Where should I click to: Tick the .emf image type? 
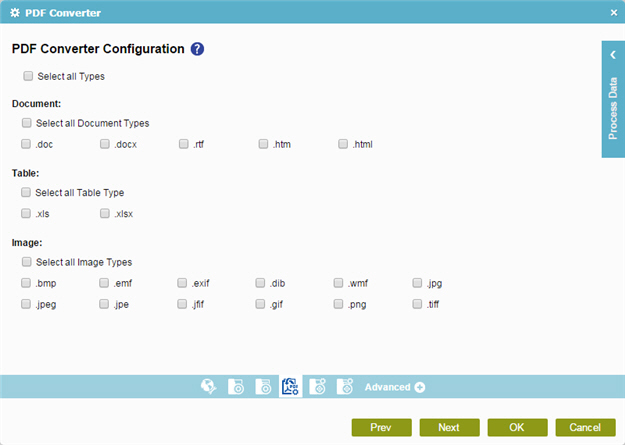click(104, 283)
